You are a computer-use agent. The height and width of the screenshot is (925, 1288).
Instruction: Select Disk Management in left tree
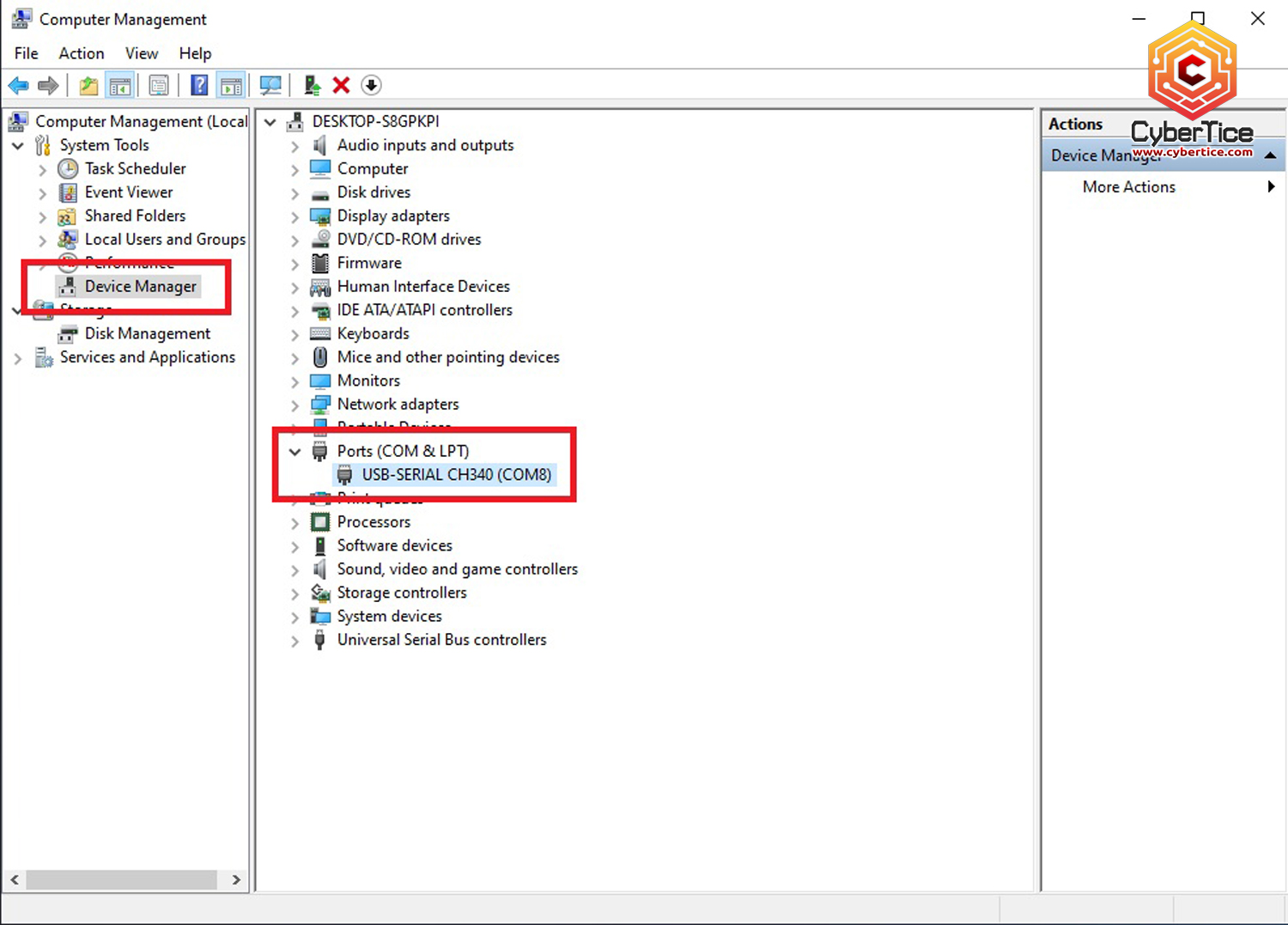(x=147, y=334)
